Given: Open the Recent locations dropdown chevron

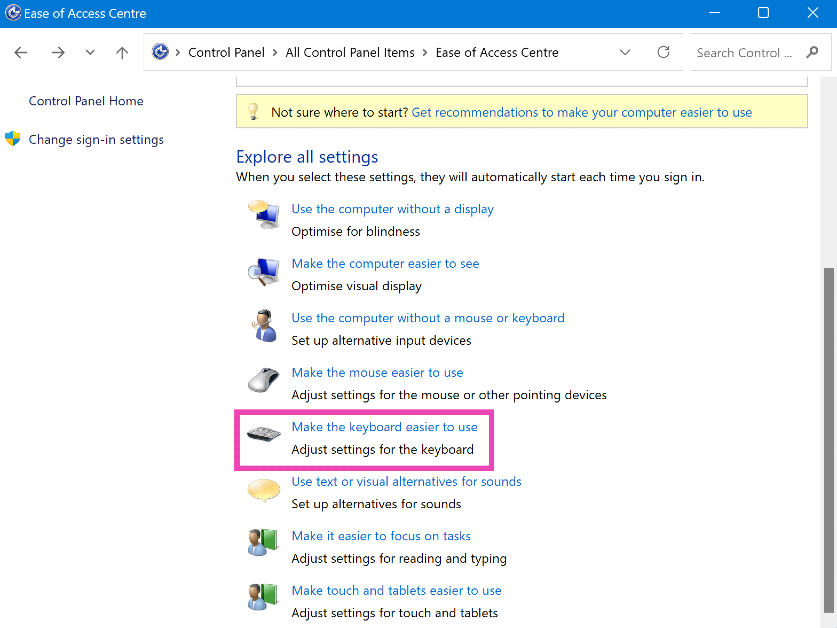Looking at the screenshot, I should (90, 53).
